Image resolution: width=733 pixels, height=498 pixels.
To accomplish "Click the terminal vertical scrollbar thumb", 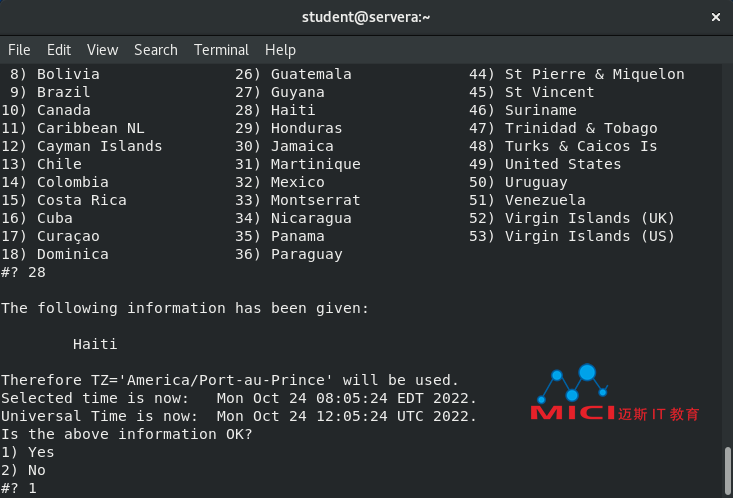I will (727, 471).
